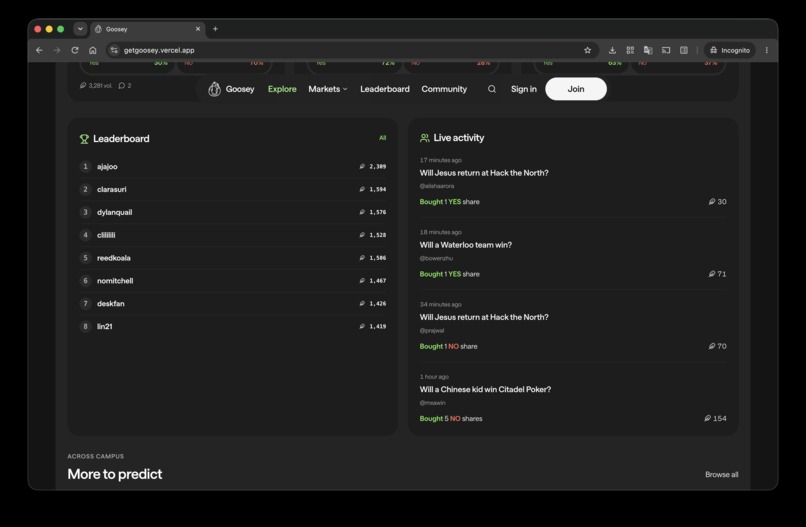Click the translate page icon
Image resolution: width=806 pixels, height=527 pixels.
(x=648, y=50)
